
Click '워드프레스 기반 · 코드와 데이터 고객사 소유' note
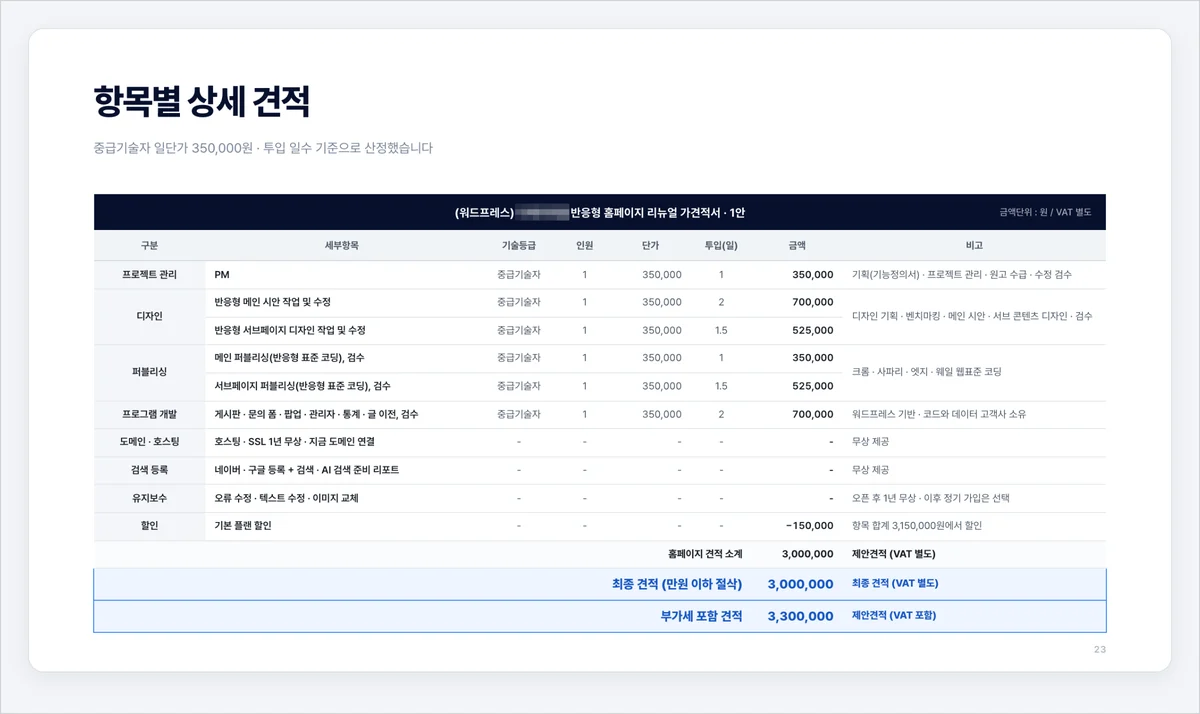coord(938,414)
